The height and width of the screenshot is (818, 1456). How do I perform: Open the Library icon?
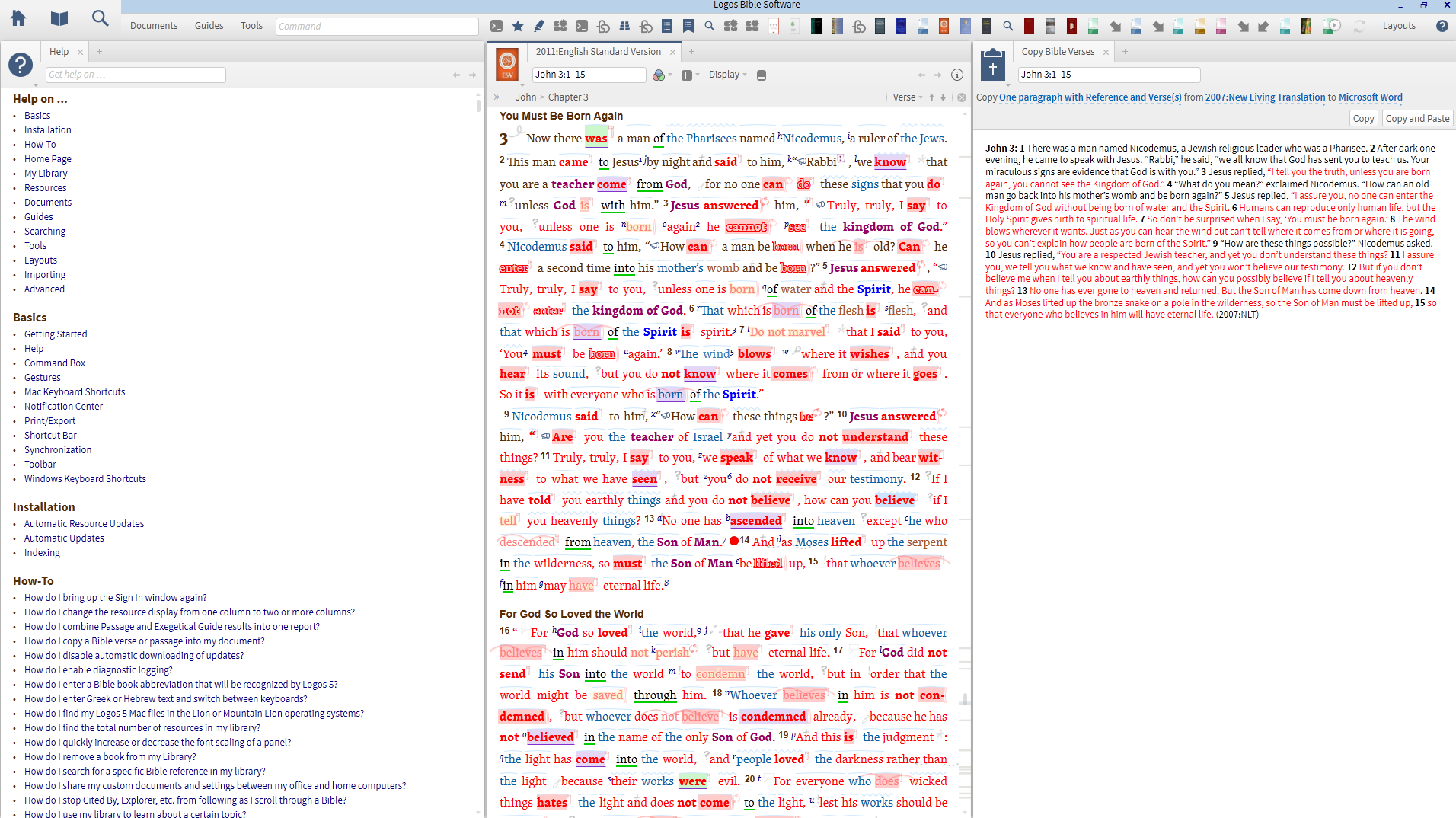(x=59, y=18)
